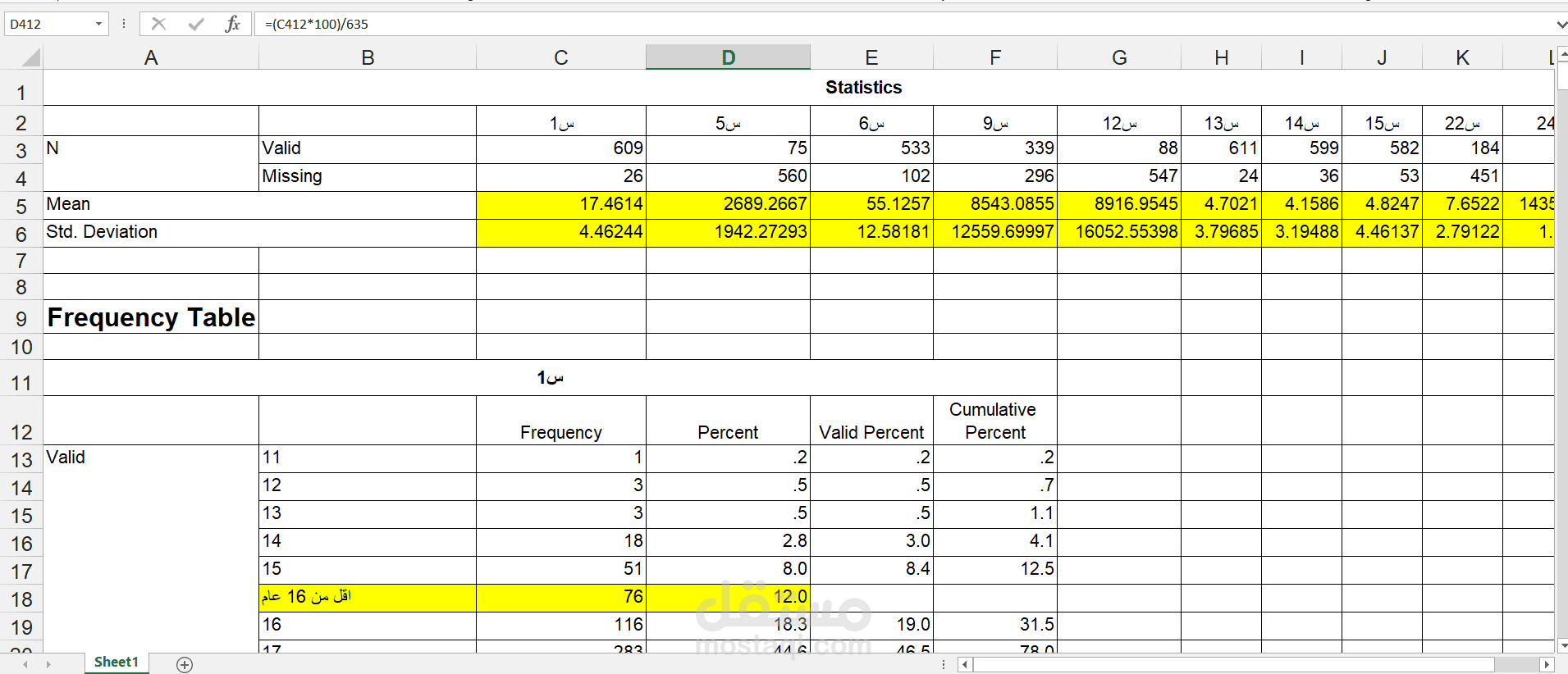Image resolution: width=1568 pixels, height=674 pixels.
Task: Go to the previous sheet tab arrow
Action: (25, 664)
